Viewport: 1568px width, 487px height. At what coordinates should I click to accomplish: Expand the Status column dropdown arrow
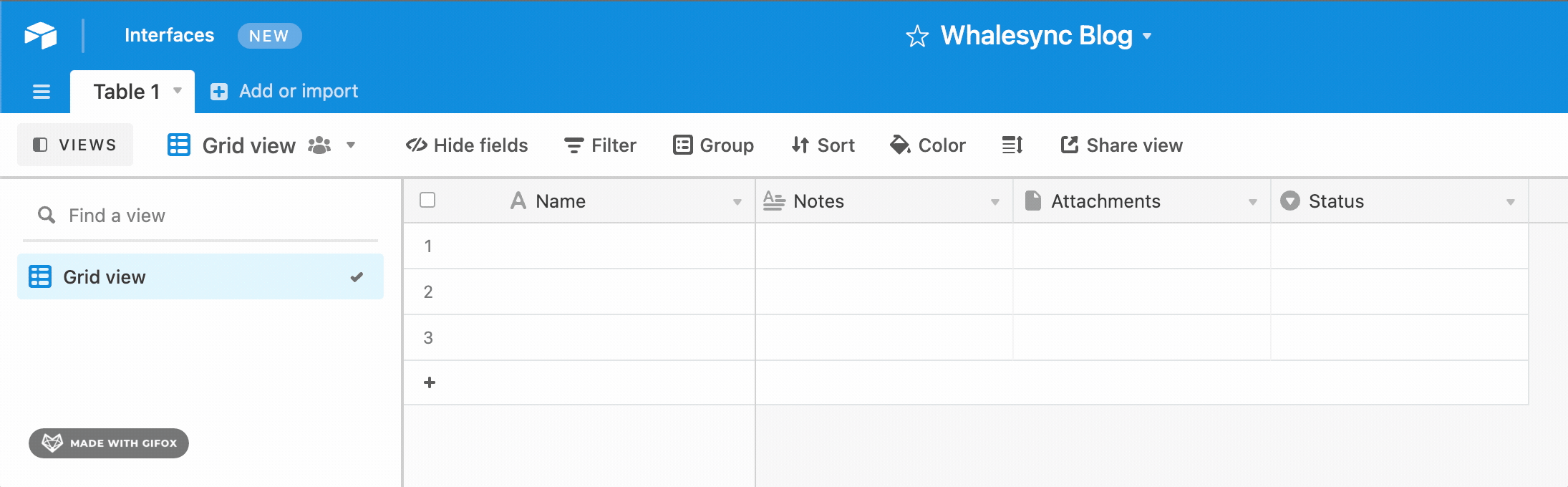[1511, 202]
